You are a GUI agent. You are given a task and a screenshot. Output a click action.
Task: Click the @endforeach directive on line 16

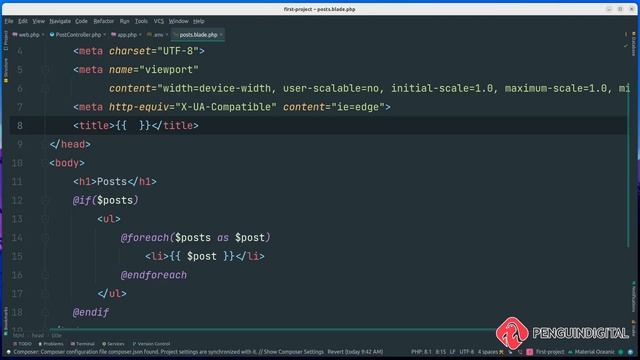(x=153, y=275)
